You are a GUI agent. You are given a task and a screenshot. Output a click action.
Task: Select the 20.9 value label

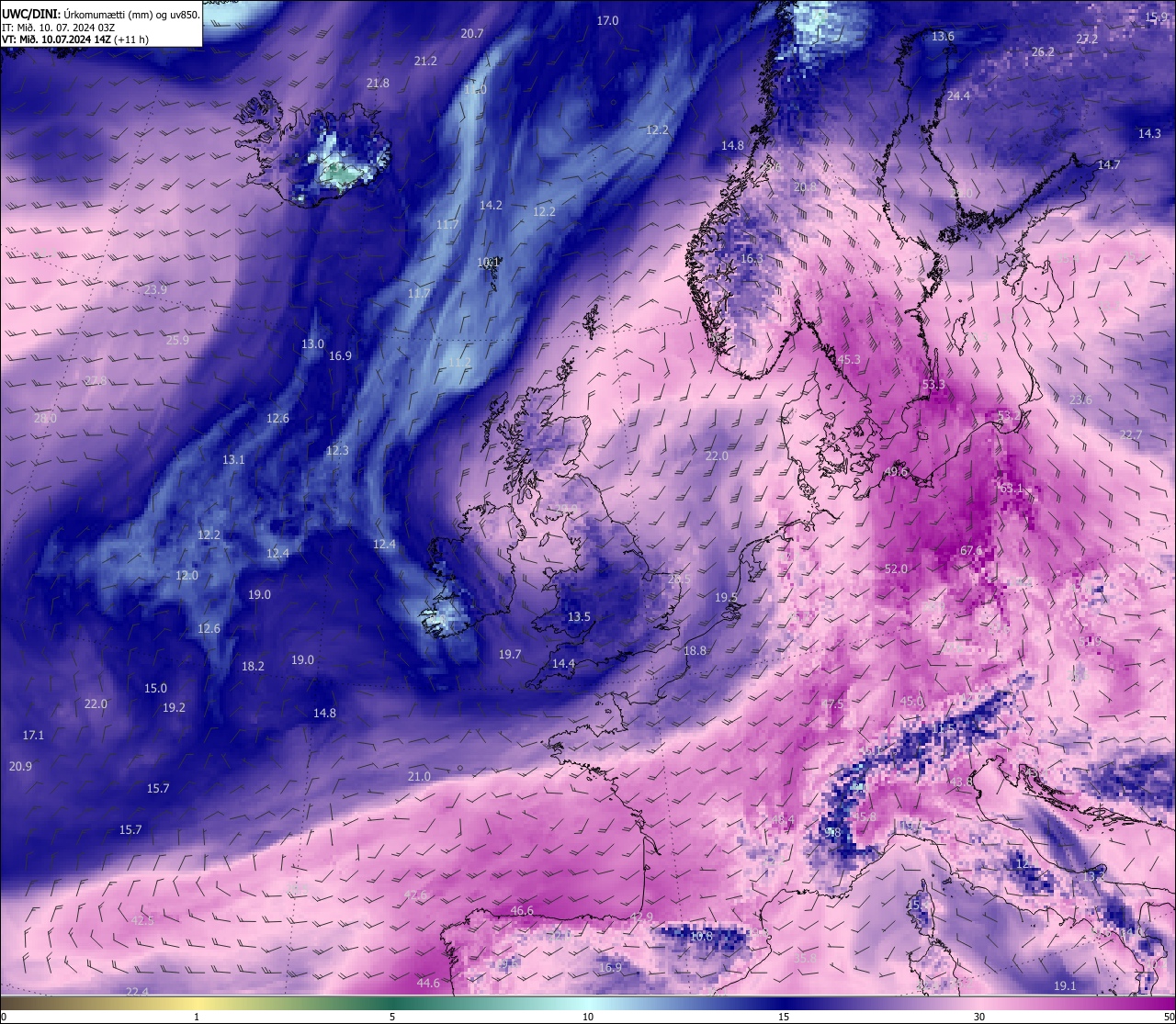[x=20, y=766]
